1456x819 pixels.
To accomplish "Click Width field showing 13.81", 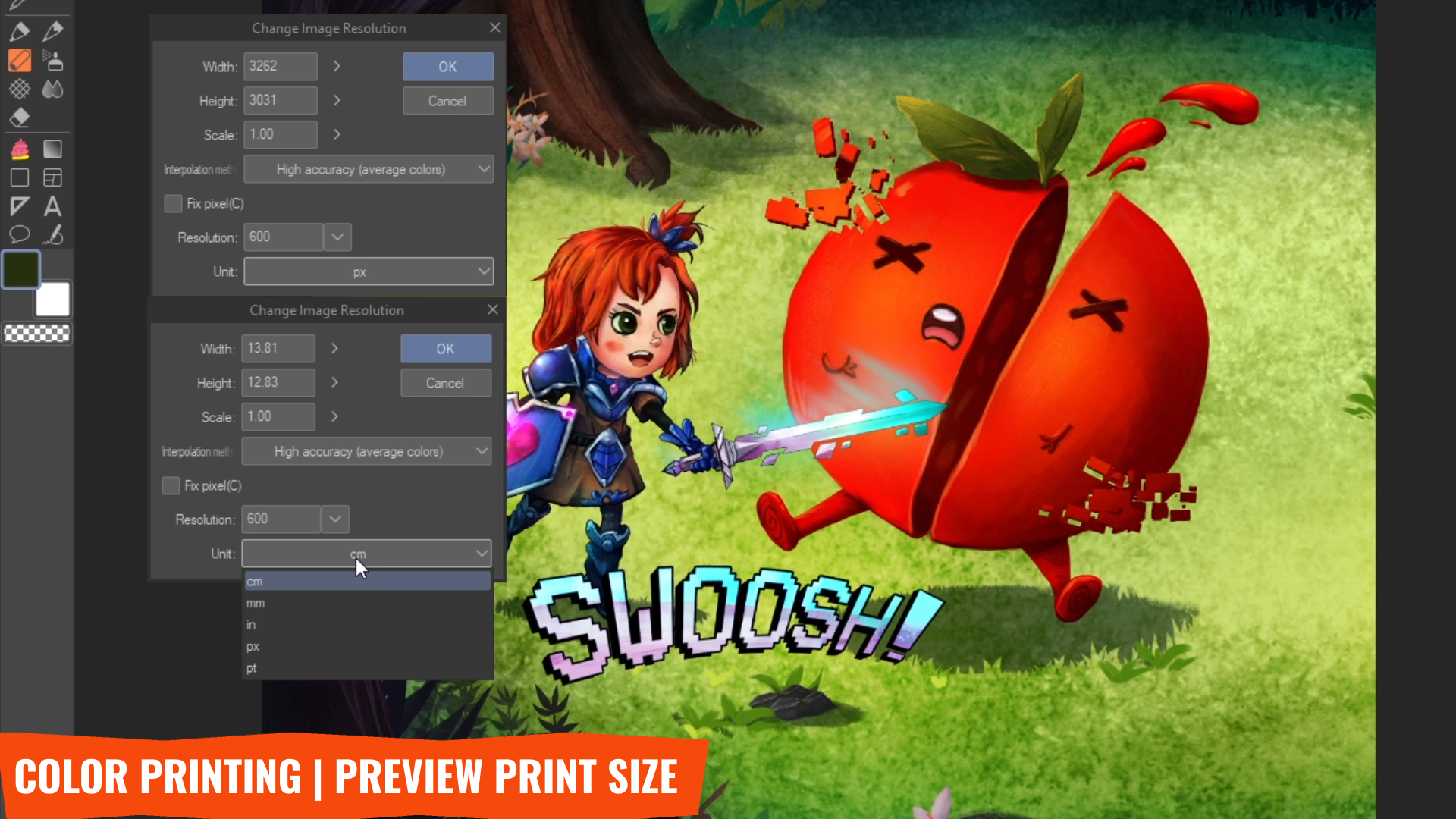I will 278,348.
